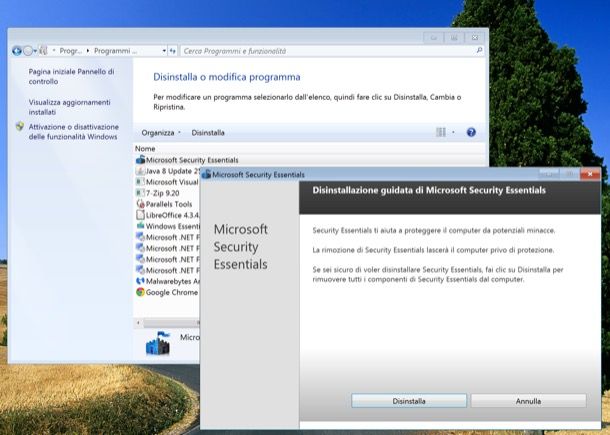Open Attivazione o disattivazione delle funzionalità Windows
Screen dimensions: 610x435
click(74, 132)
